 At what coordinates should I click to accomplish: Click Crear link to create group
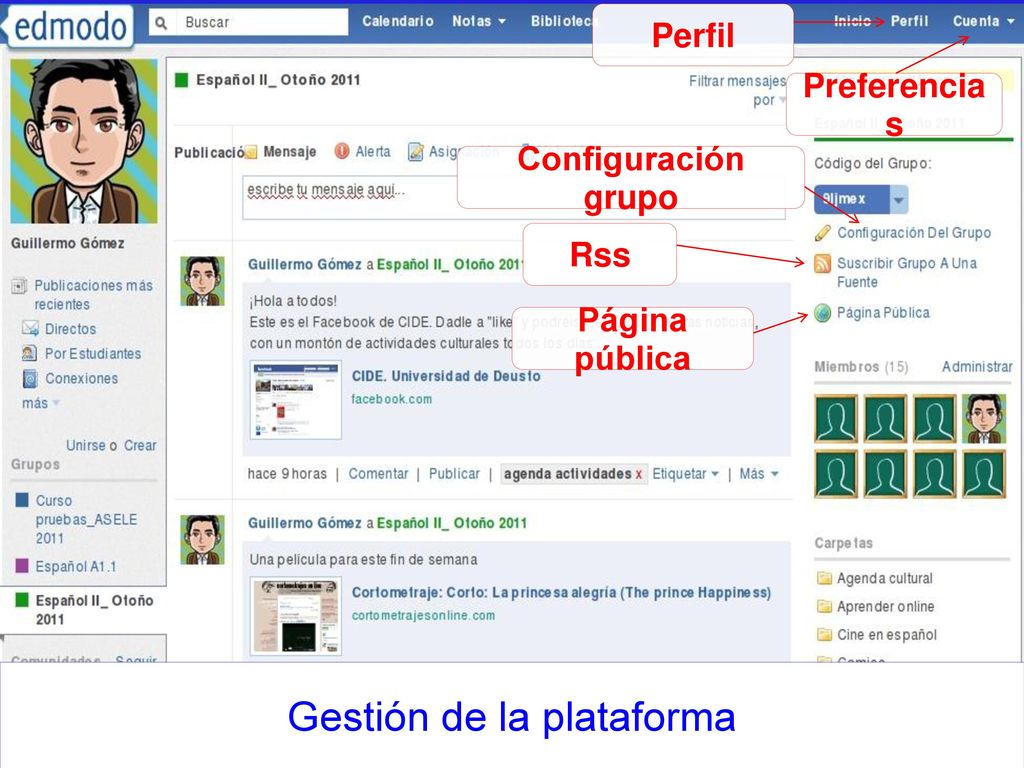click(x=140, y=445)
